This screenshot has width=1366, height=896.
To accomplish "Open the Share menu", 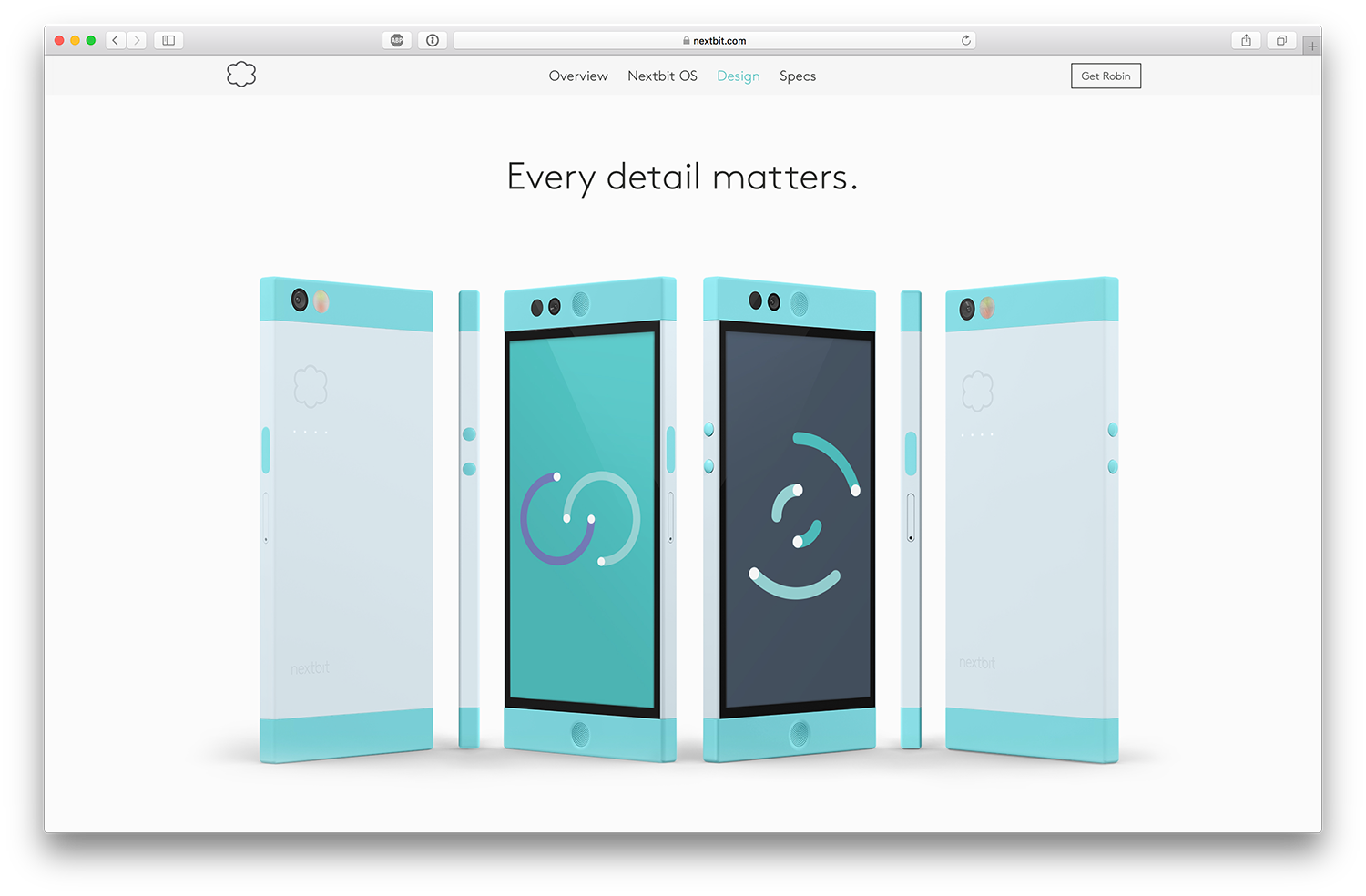I will (x=1246, y=40).
